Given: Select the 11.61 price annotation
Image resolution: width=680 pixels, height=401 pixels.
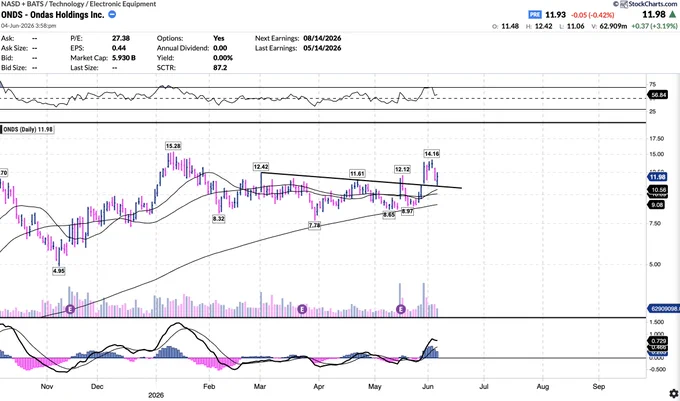Looking at the screenshot, I should [357, 173].
